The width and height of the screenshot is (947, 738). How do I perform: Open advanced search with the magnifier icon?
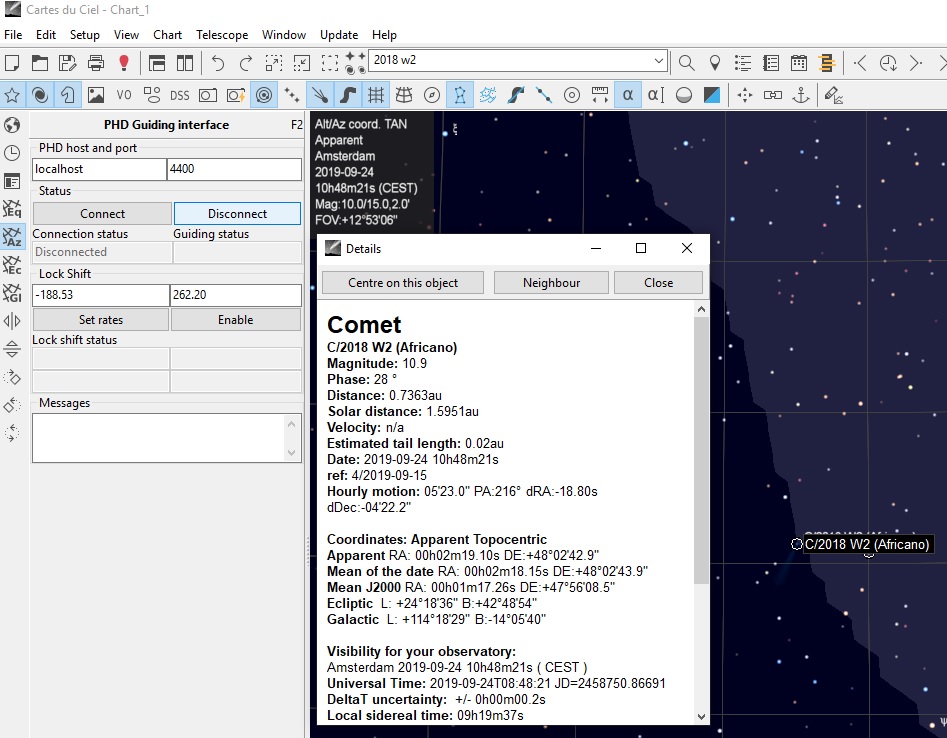pyautogui.click(x=686, y=63)
